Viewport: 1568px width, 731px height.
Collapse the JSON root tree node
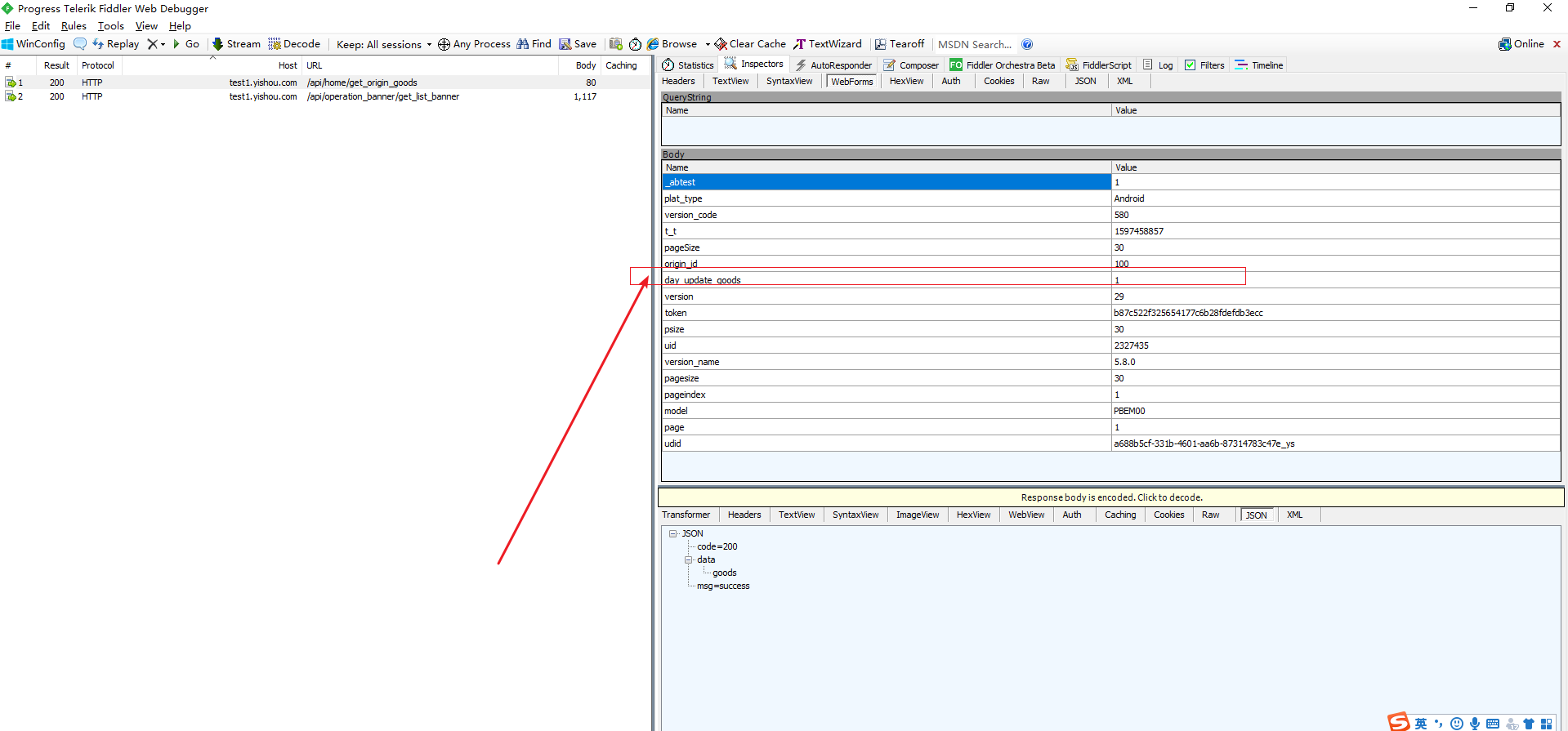coord(672,533)
